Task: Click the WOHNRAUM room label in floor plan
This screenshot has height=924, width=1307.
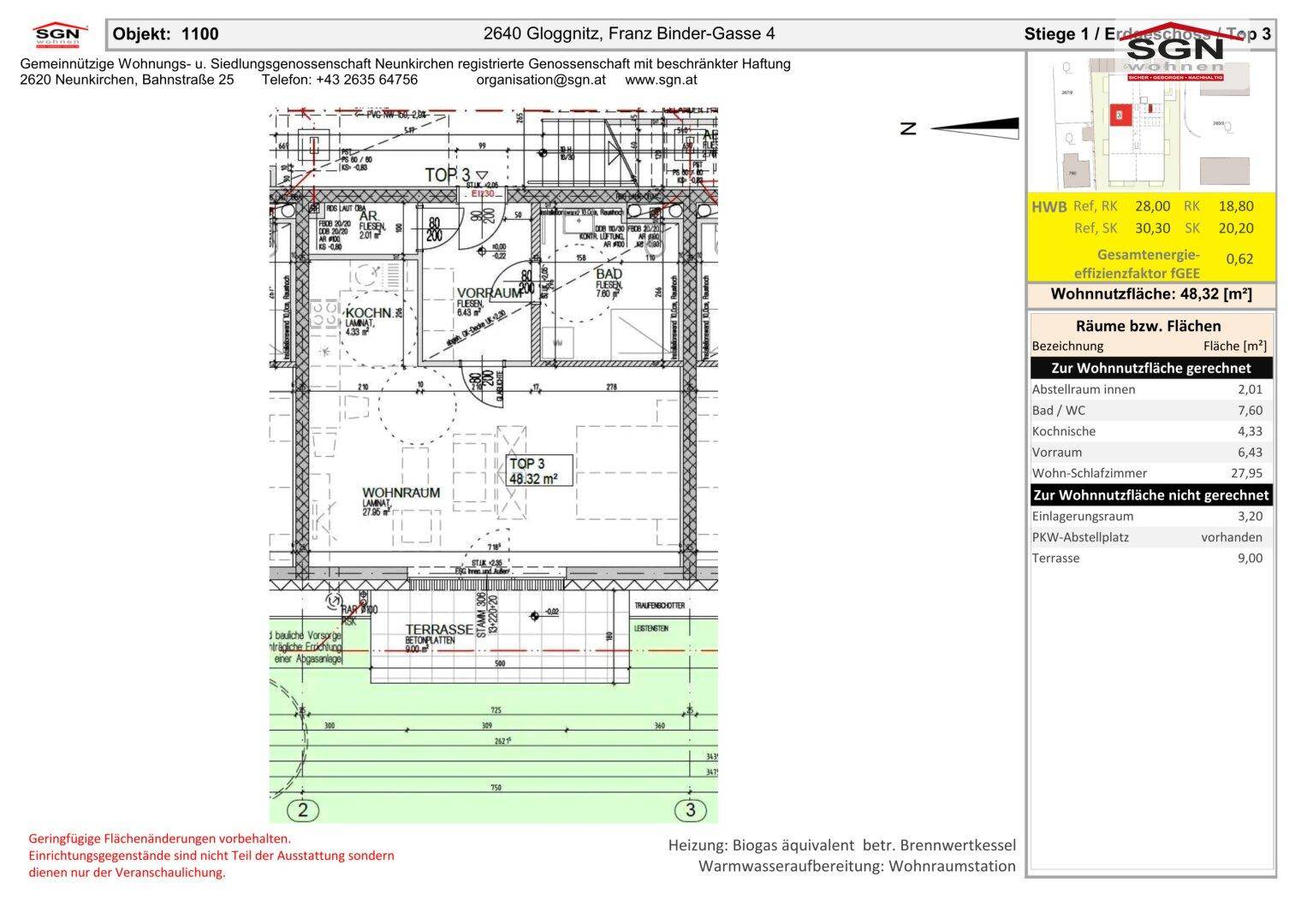Action: click(401, 494)
